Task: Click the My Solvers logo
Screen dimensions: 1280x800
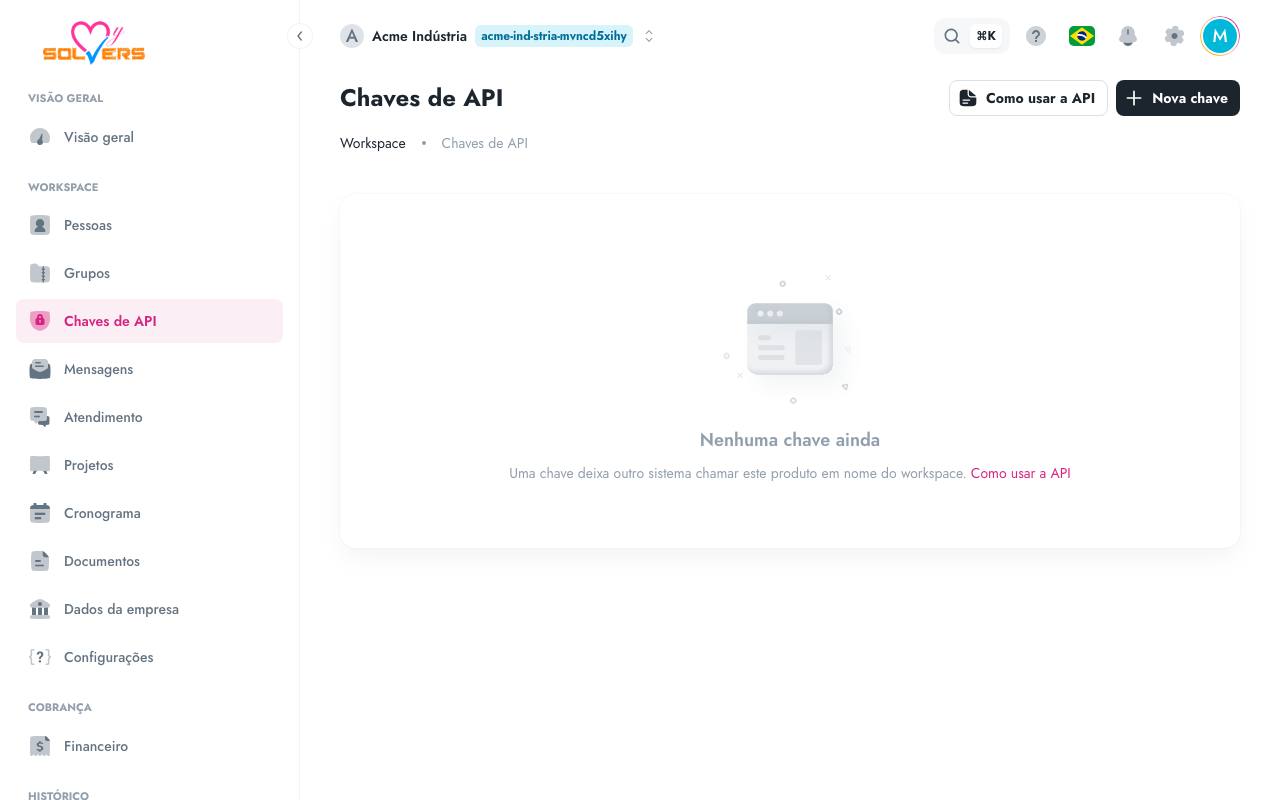Action: (x=94, y=42)
